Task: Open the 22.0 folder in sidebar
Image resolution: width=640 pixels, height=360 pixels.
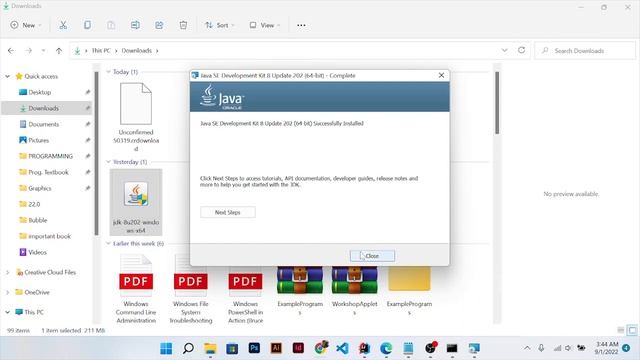Action: coord(34,204)
